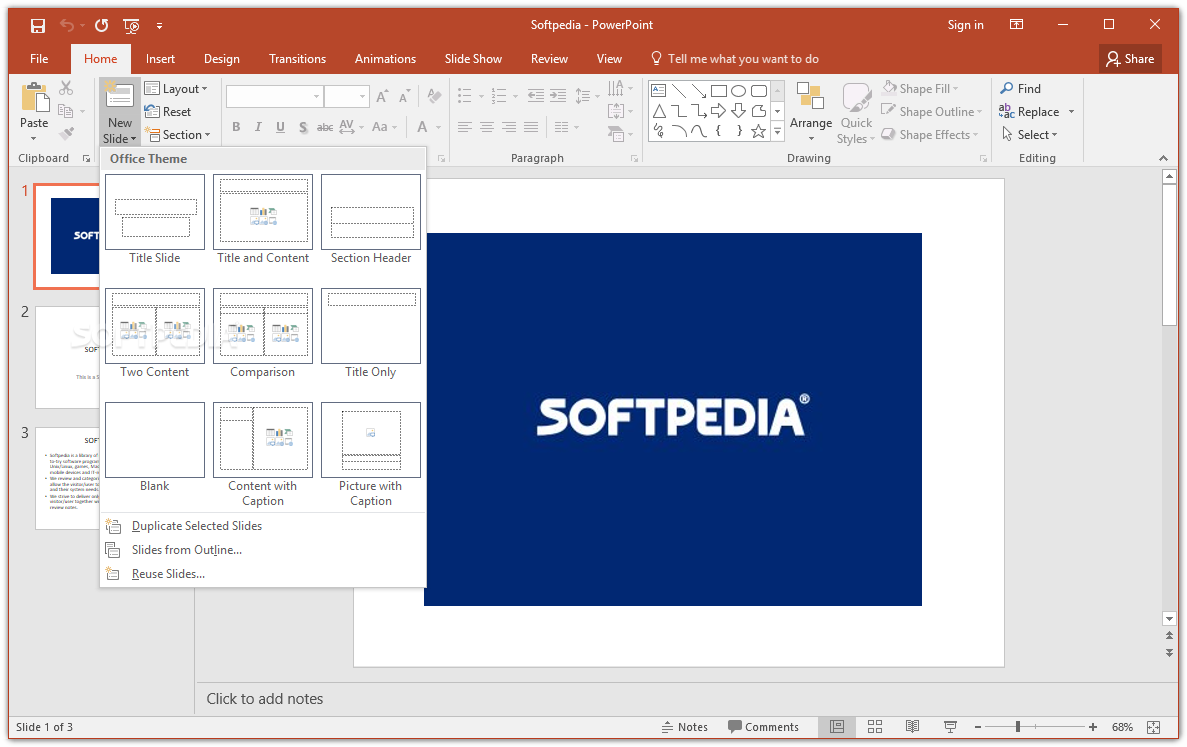Click the Format Painter brush icon

(66, 134)
